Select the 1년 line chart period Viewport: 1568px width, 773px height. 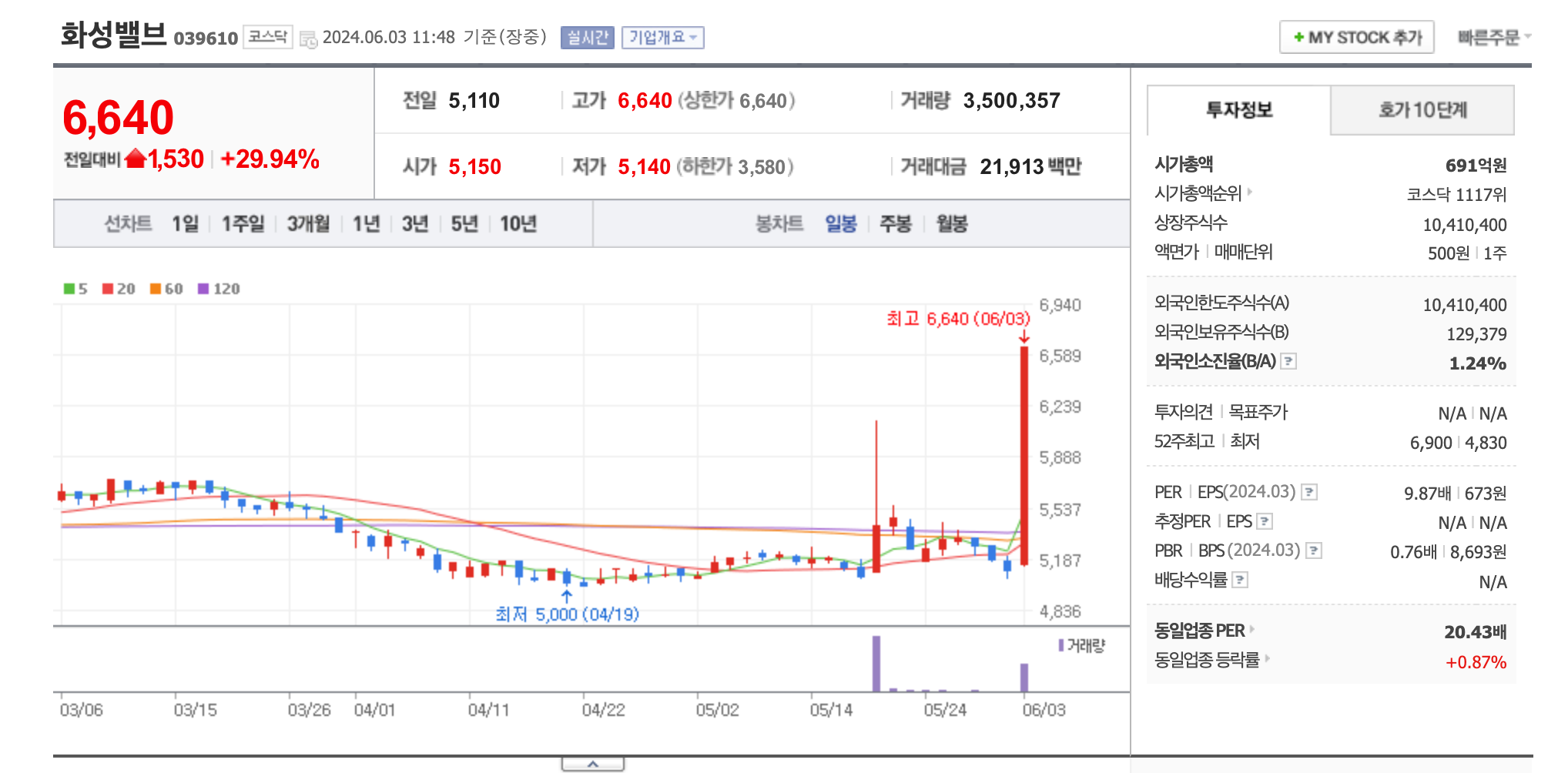366,224
